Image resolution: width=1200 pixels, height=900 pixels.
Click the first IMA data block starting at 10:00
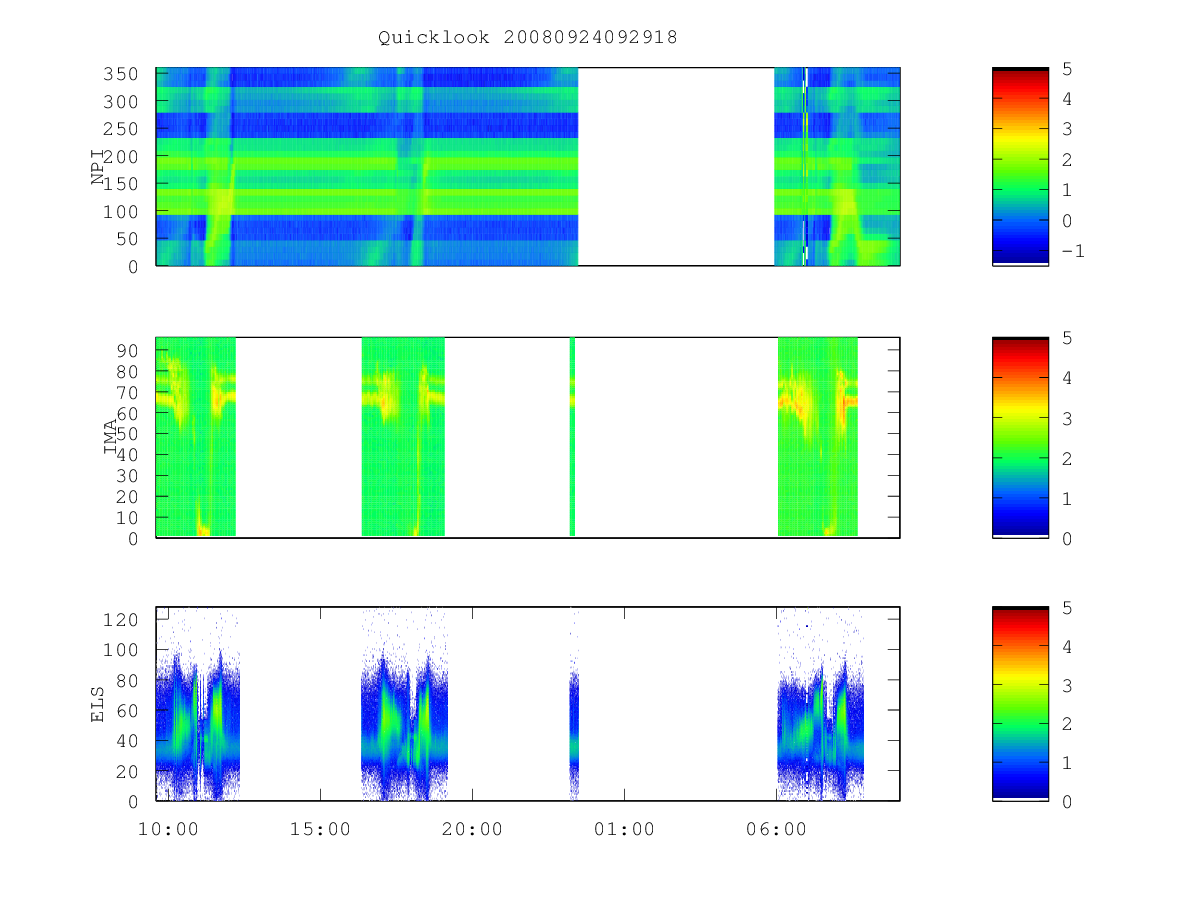pyautogui.click(x=196, y=437)
